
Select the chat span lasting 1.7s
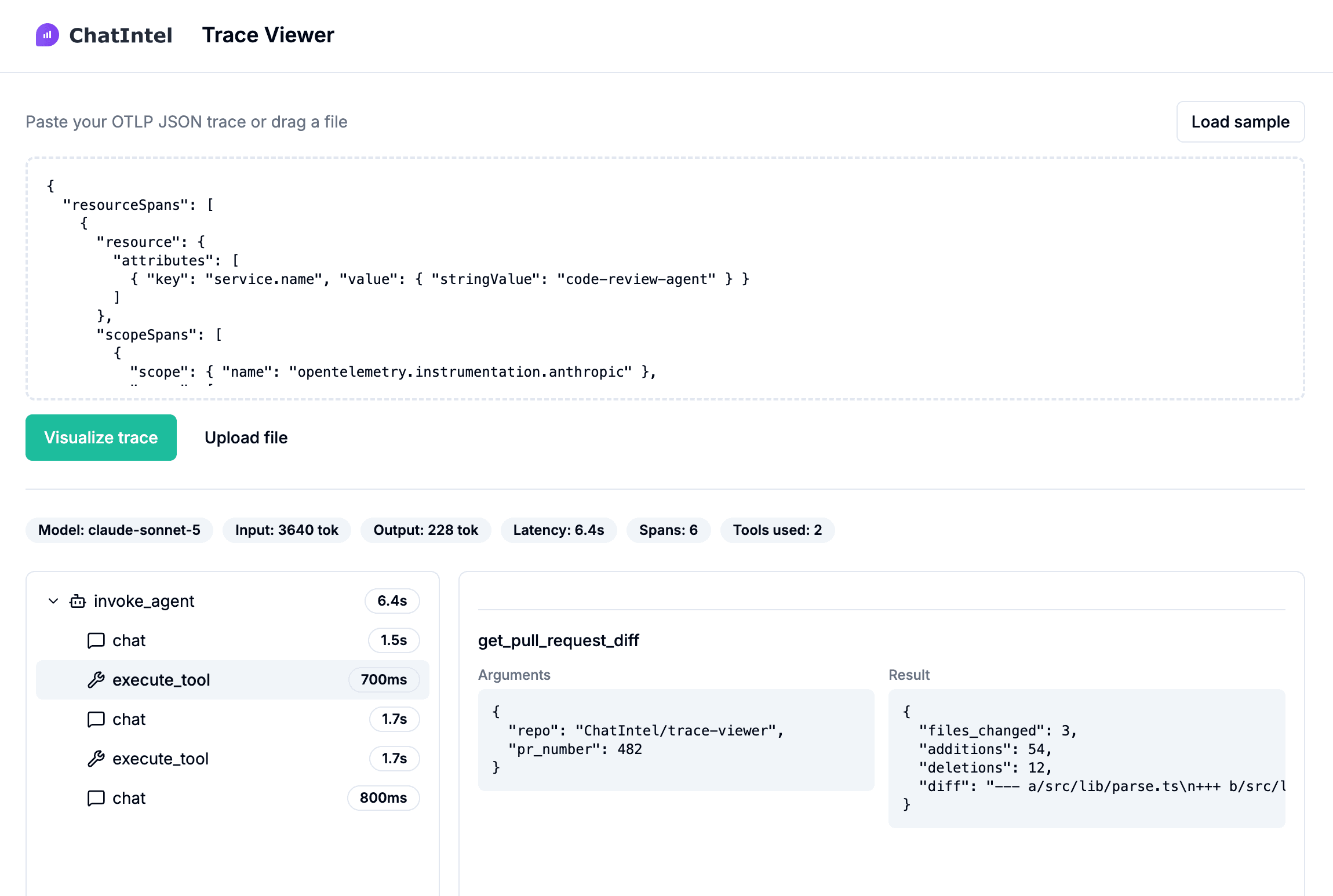coord(232,719)
